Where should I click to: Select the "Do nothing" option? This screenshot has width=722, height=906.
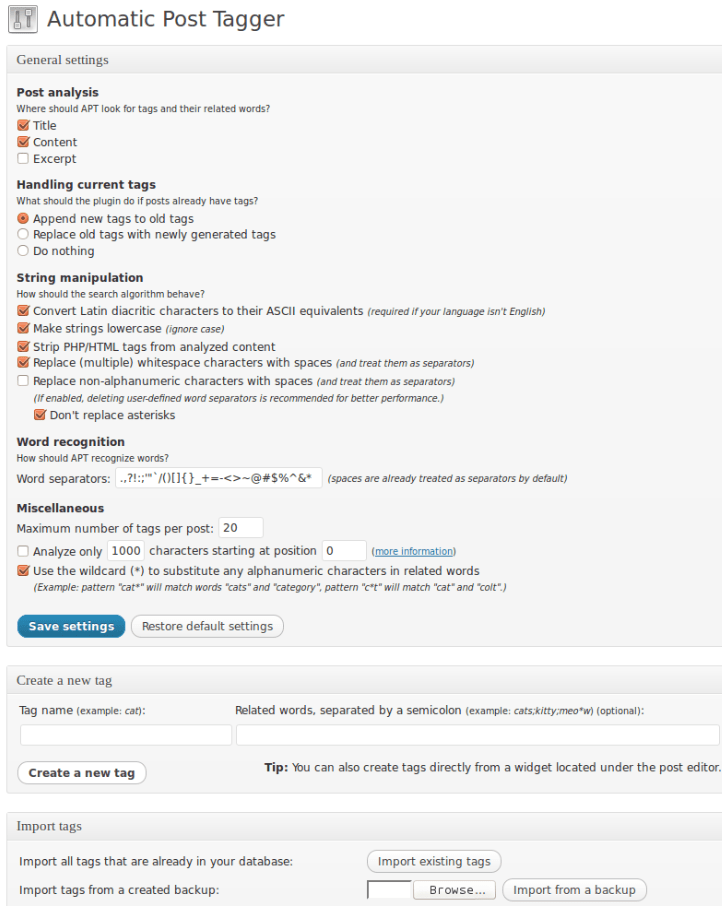point(22,250)
